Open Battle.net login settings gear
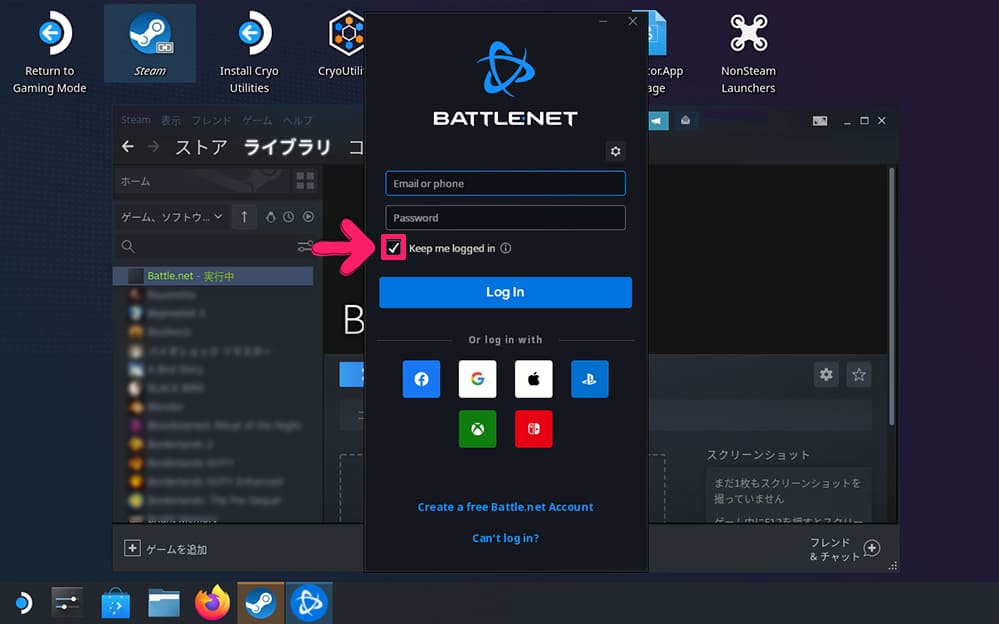 tap(615, 151)
